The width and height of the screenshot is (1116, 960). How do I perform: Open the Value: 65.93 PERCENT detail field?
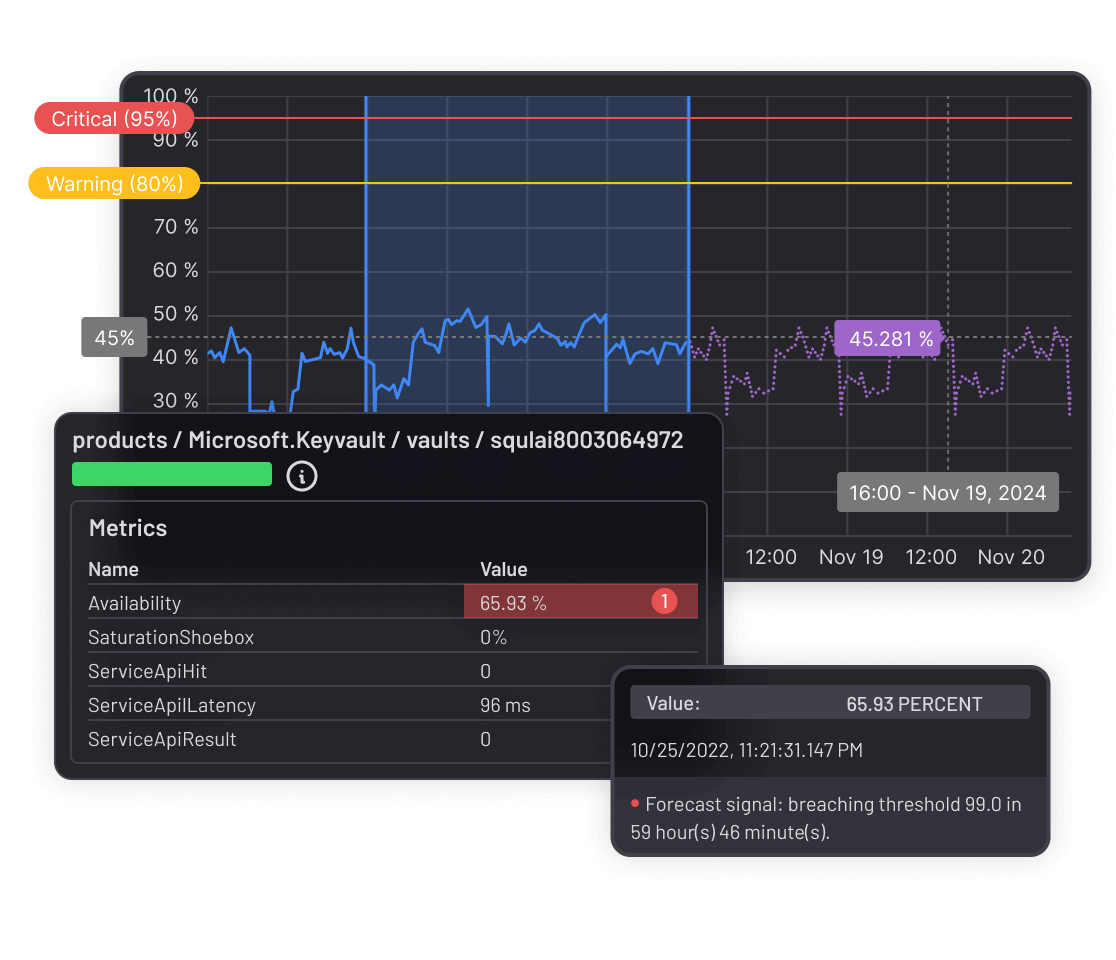(830, 702)
